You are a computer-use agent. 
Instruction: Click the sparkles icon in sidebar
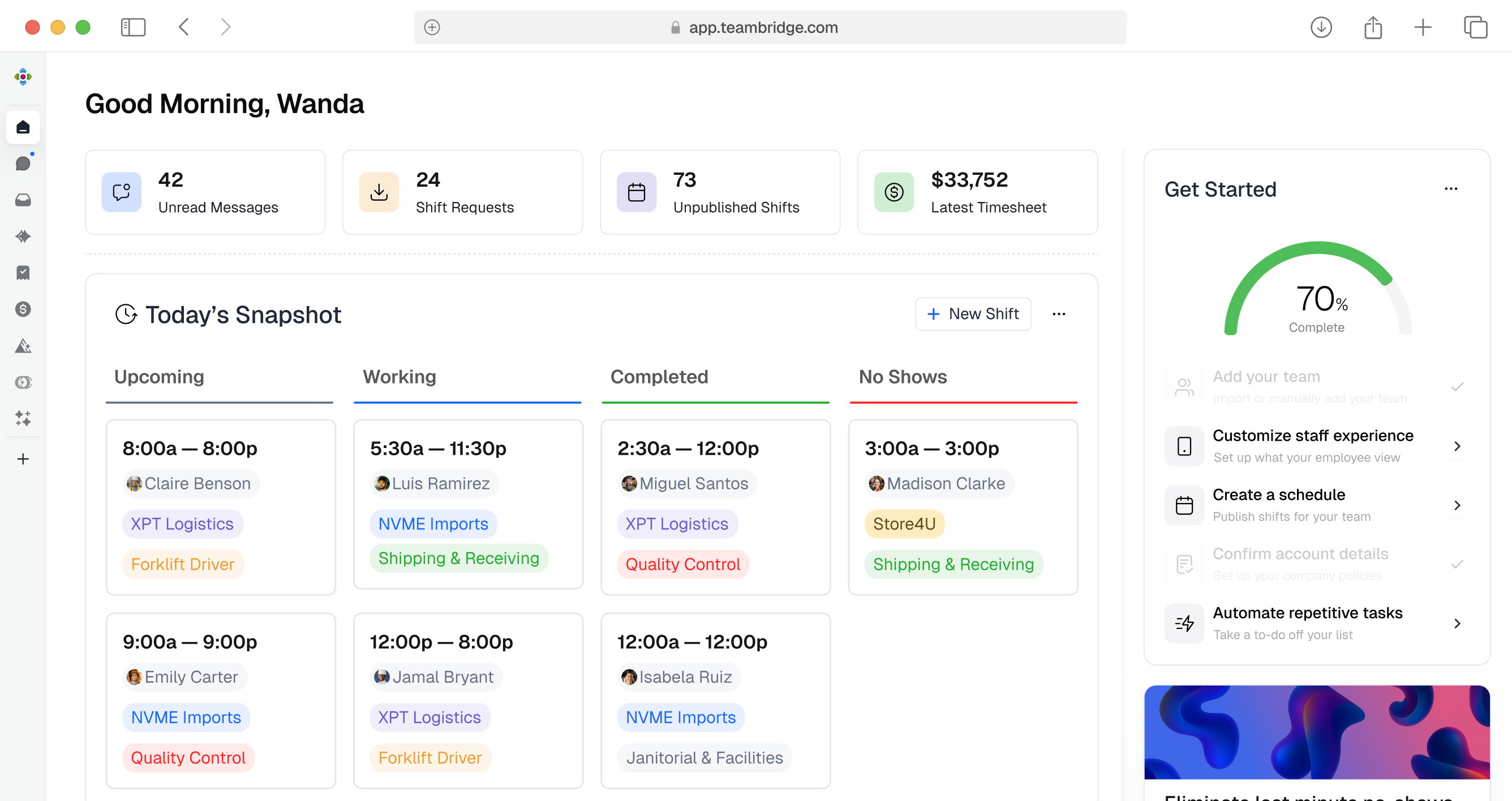coord(23,419)
